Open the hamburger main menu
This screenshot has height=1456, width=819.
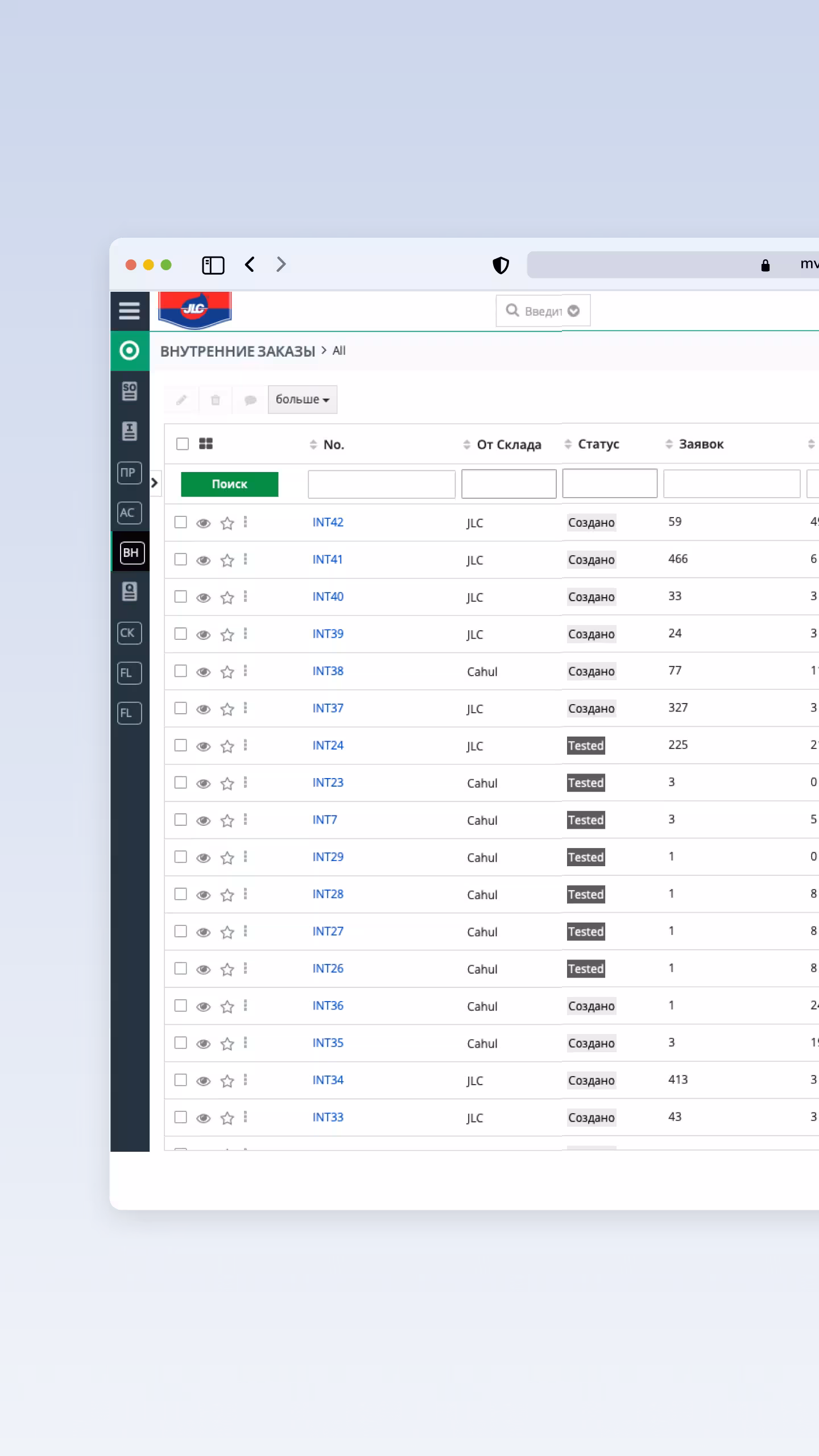(x=129, y=311)
